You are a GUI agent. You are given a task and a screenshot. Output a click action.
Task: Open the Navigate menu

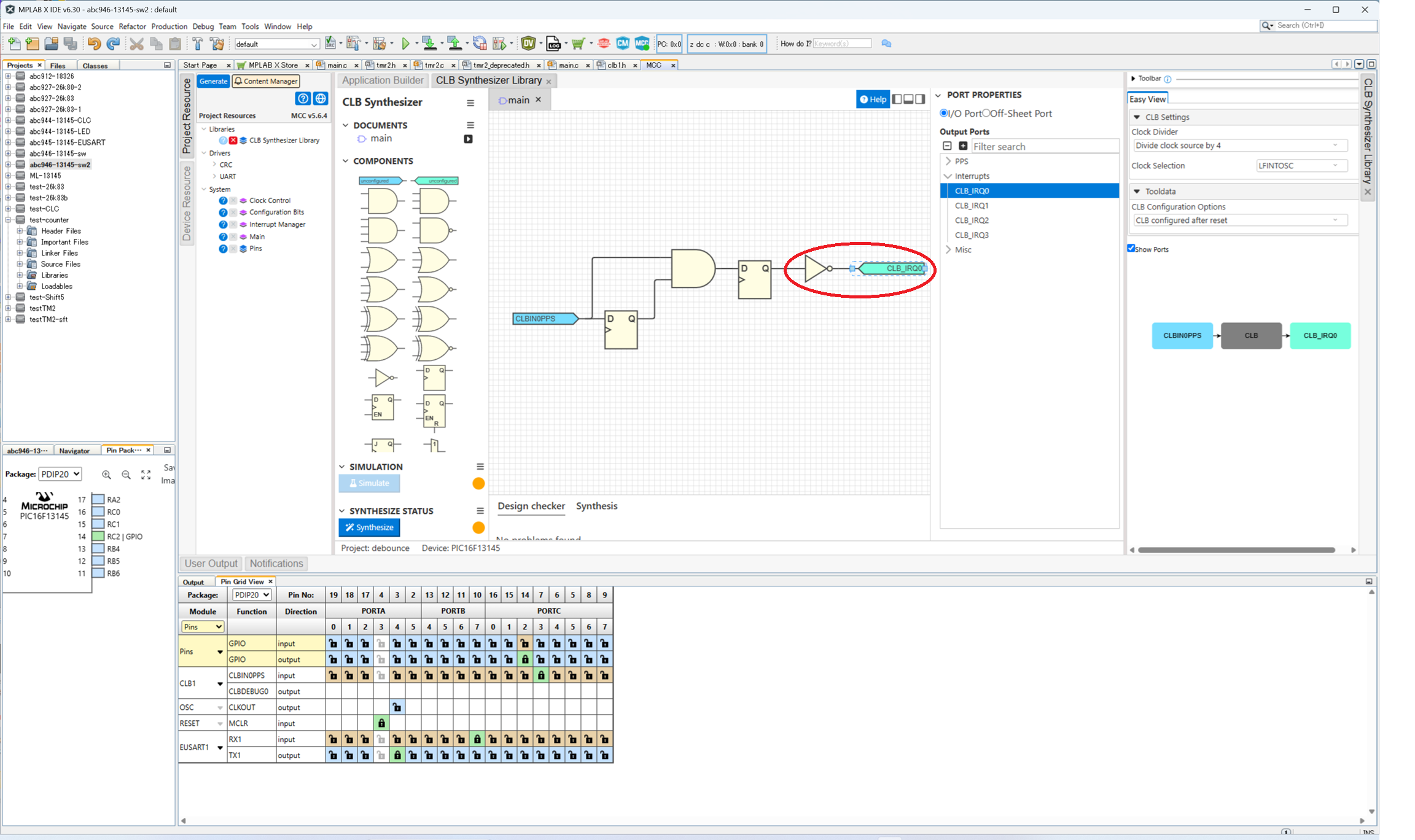pos(72,26)
